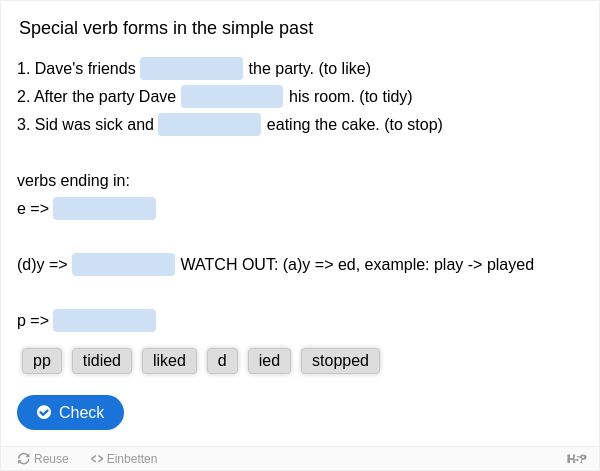Click the Einbetten embed code icon

point(97,458)
